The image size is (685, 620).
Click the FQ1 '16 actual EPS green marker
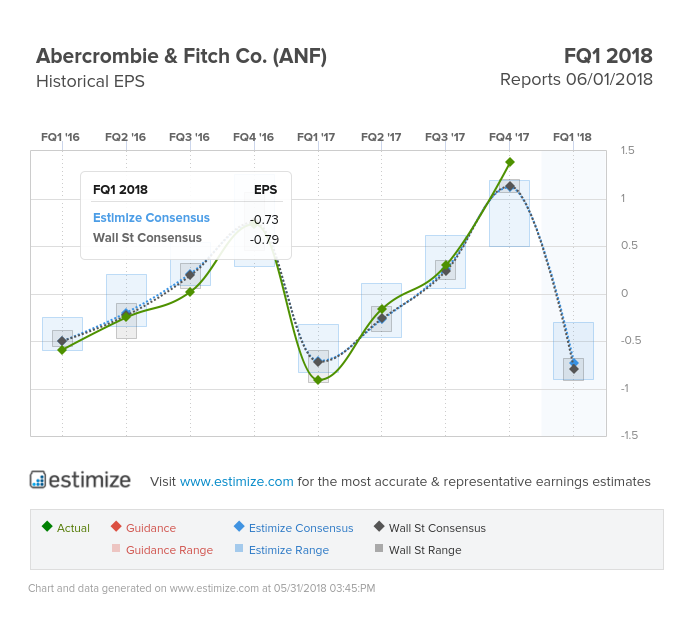click(x=62, y=350)
